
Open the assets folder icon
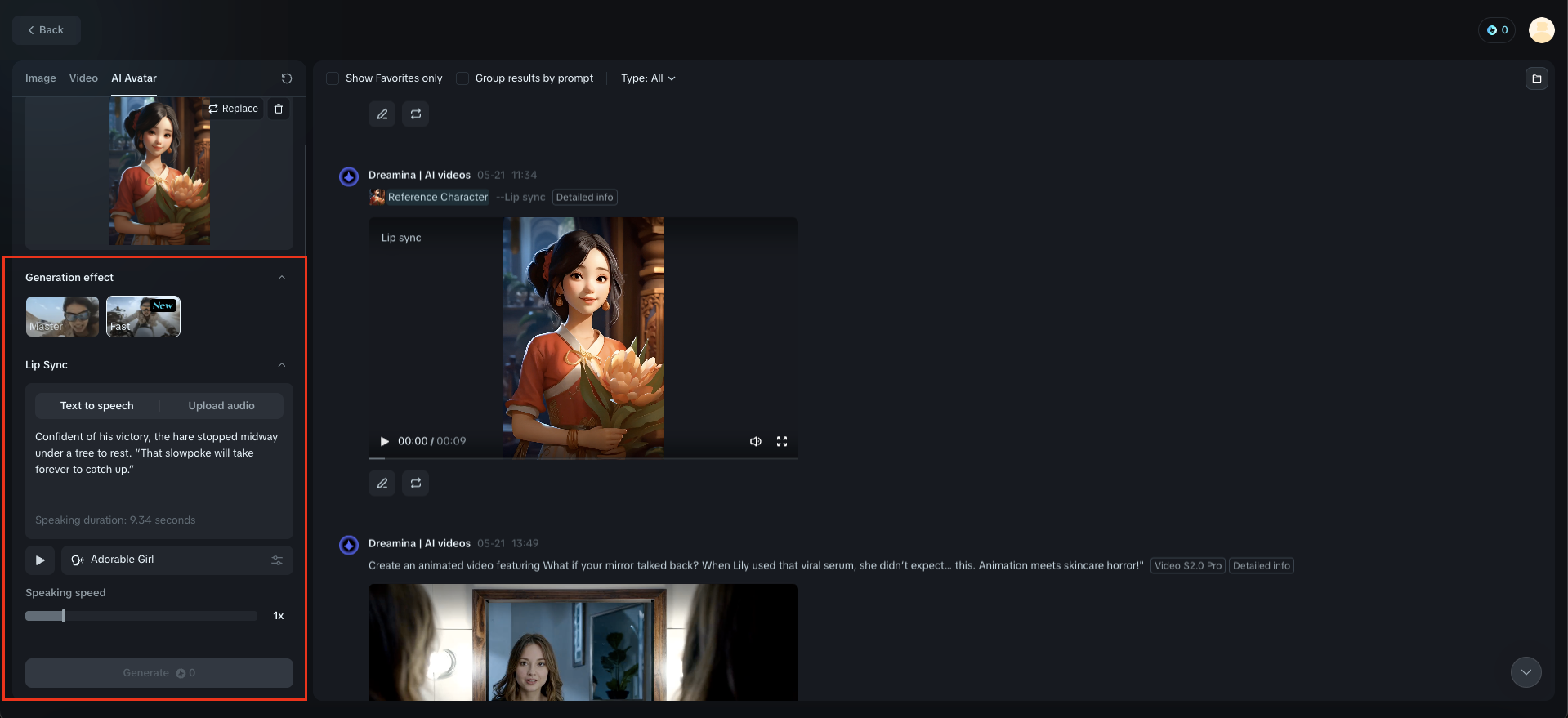pyautogui.click(x=1537, y=78)
